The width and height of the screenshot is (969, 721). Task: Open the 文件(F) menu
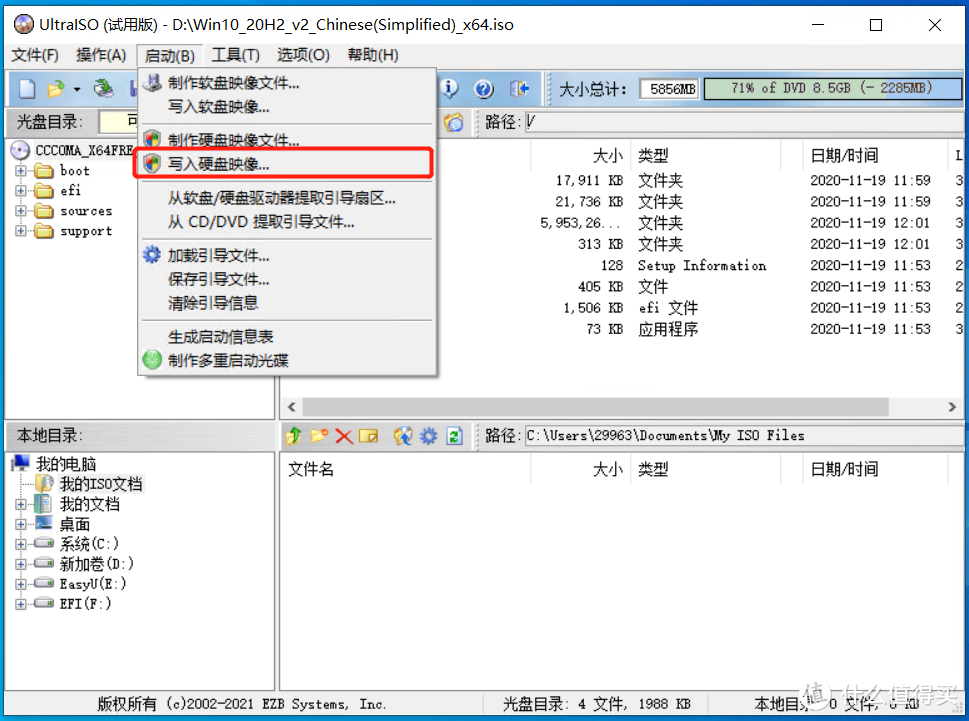pos(35,55)
